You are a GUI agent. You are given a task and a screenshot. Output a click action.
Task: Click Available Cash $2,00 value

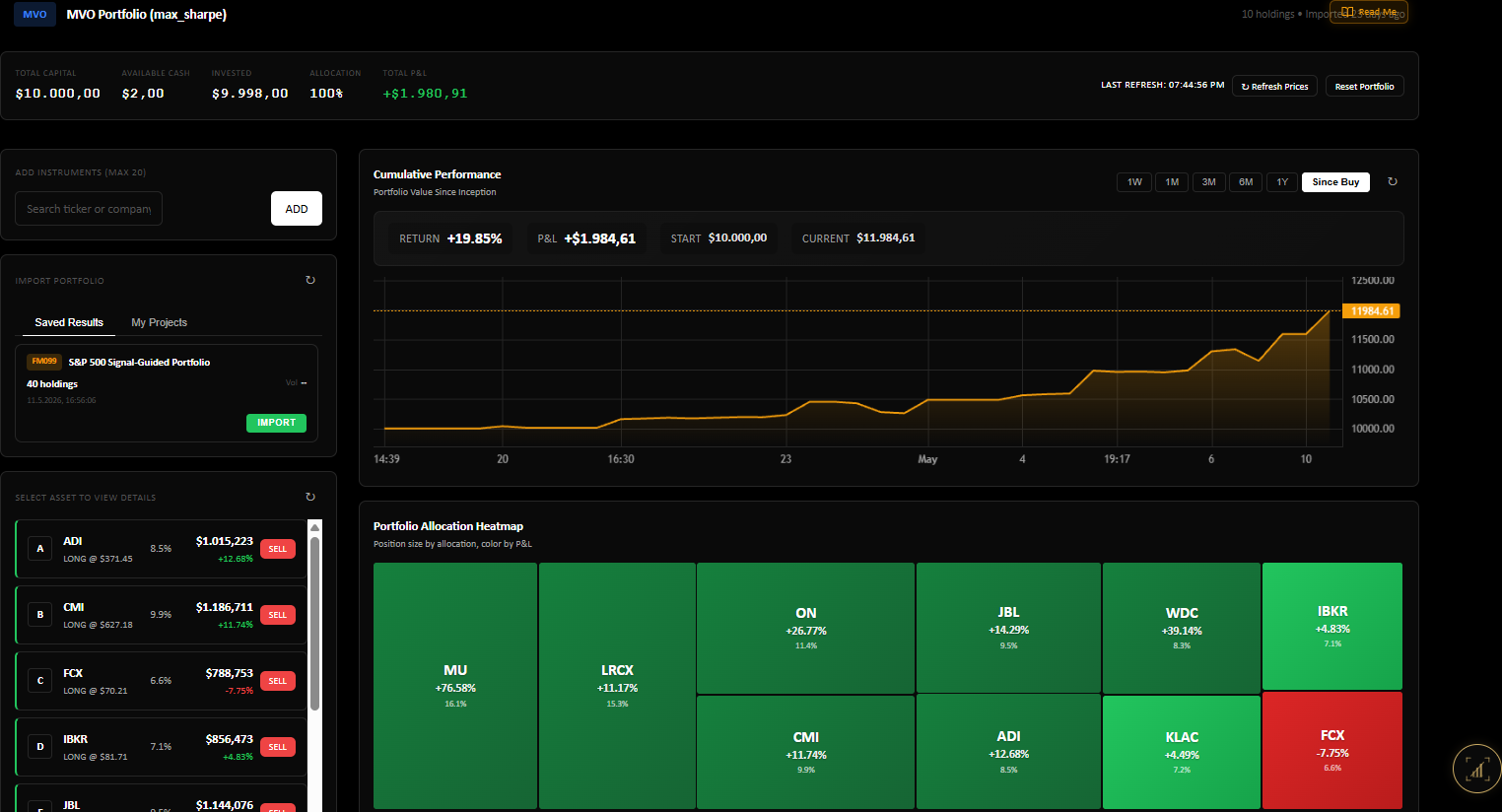coord(143,94)
